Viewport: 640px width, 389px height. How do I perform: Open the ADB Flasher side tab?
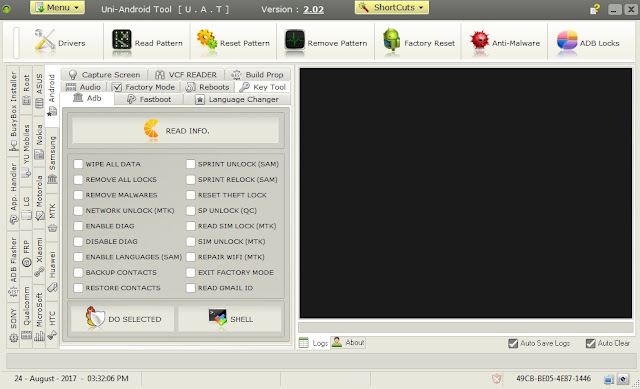[x=13, y=267]
